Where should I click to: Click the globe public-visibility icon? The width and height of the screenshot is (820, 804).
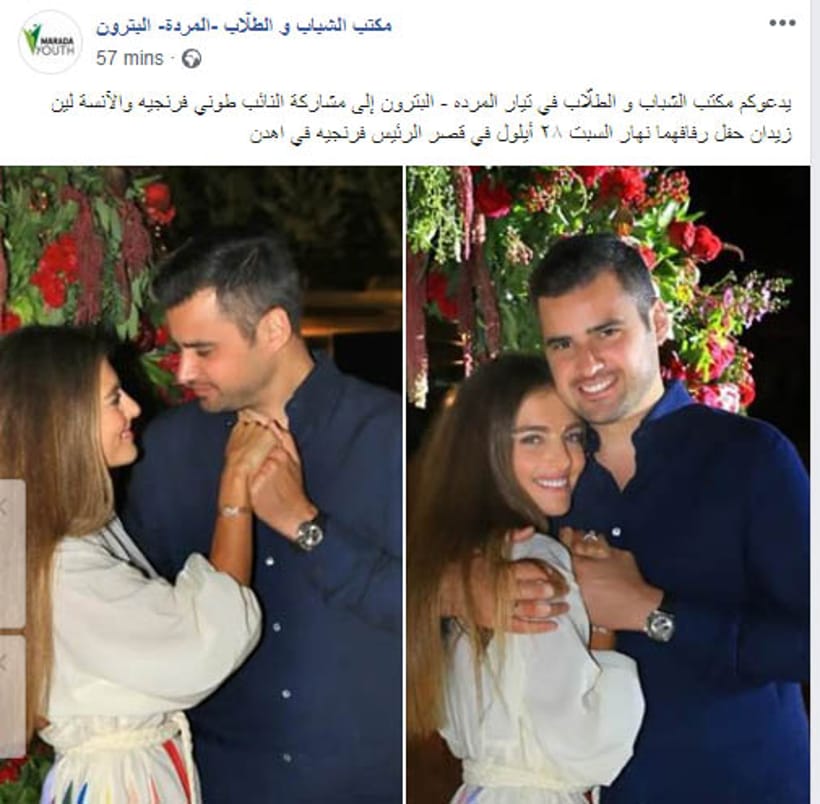tap(191, 59)
